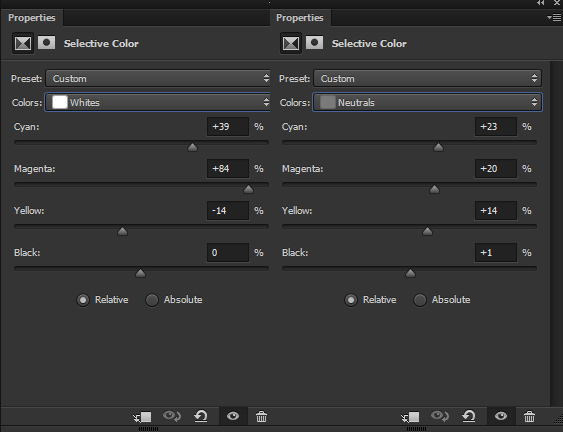Delete the Whites adjustment layer via its trash icon
563x432 pixels.
(x=261, y=417)
